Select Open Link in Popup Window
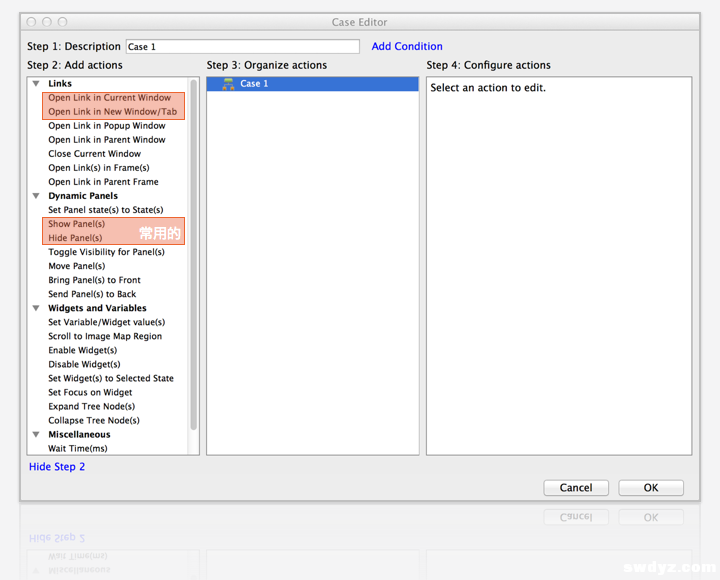 coord(107,126)
